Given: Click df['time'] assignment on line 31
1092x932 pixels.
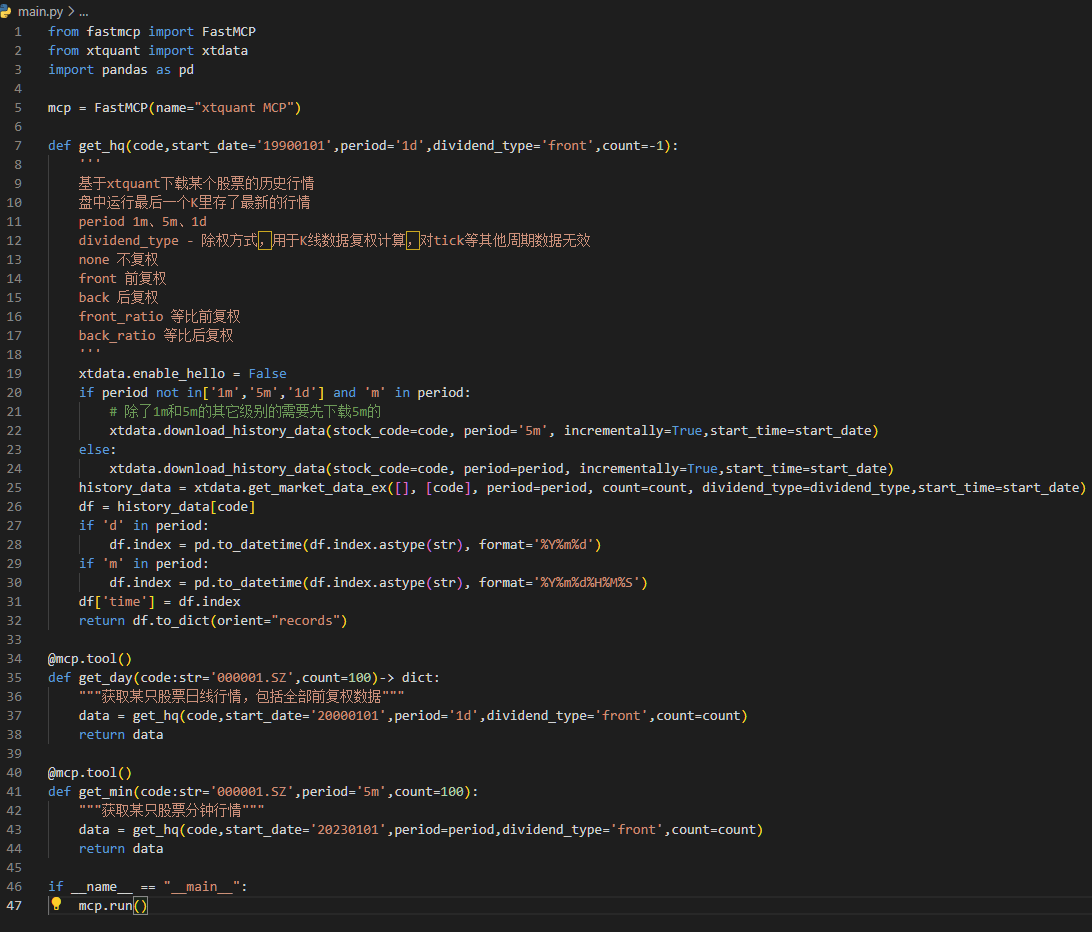Looking at the screenshot, I should [159, 602].
